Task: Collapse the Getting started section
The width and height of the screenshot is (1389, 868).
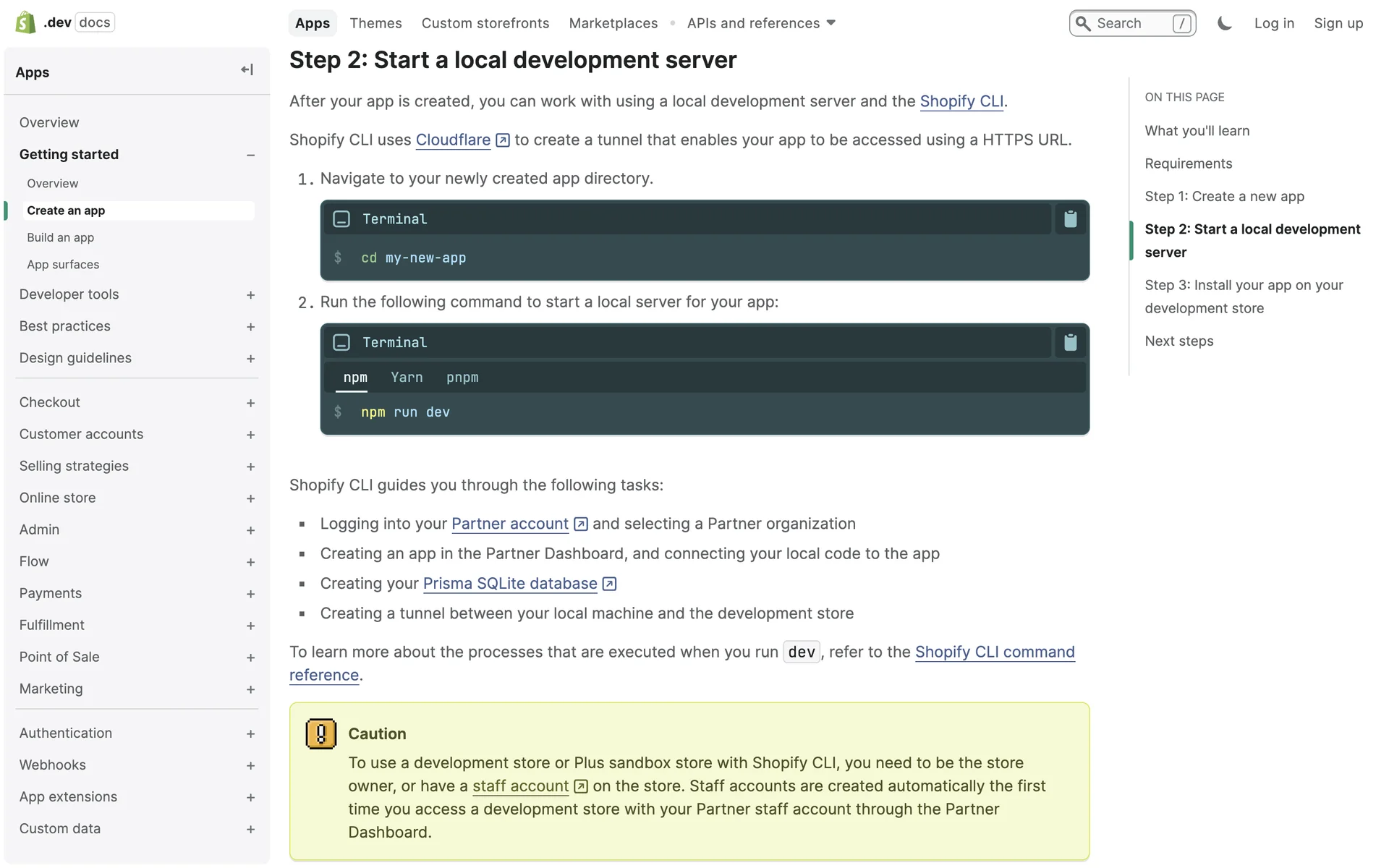Action: [250, 155]
